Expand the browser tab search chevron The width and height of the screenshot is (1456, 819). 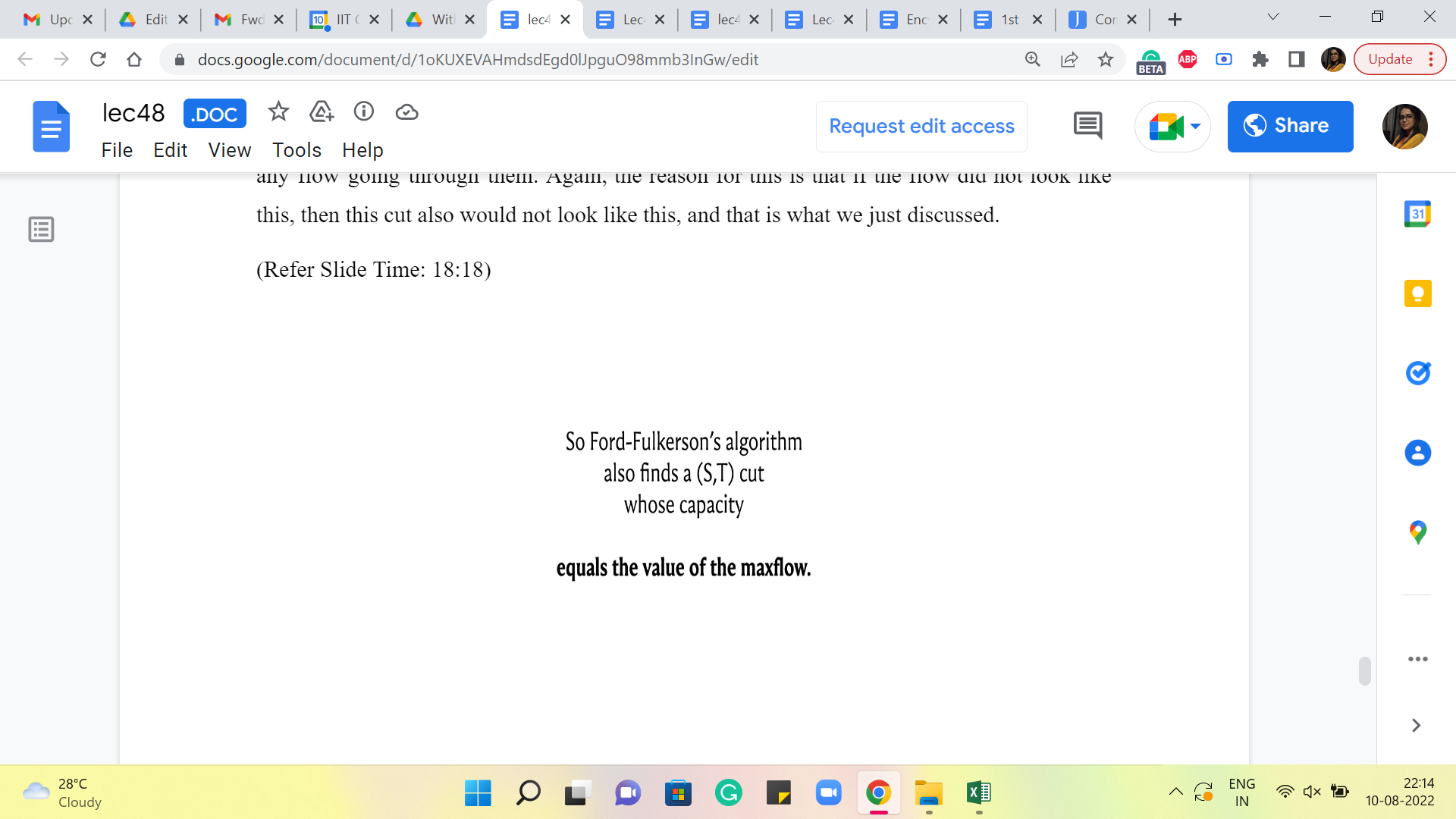coord(1273,18)
